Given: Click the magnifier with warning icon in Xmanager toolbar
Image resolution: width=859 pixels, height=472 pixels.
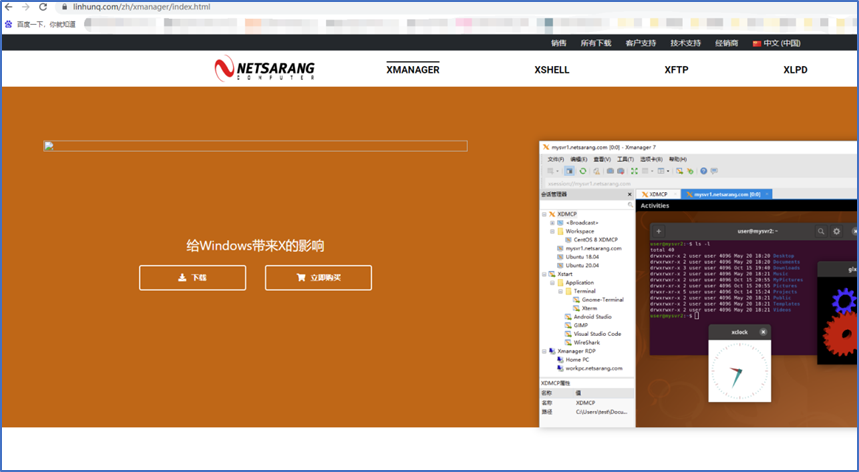Looking at the screenshot, I should click(x=597, y=171).
